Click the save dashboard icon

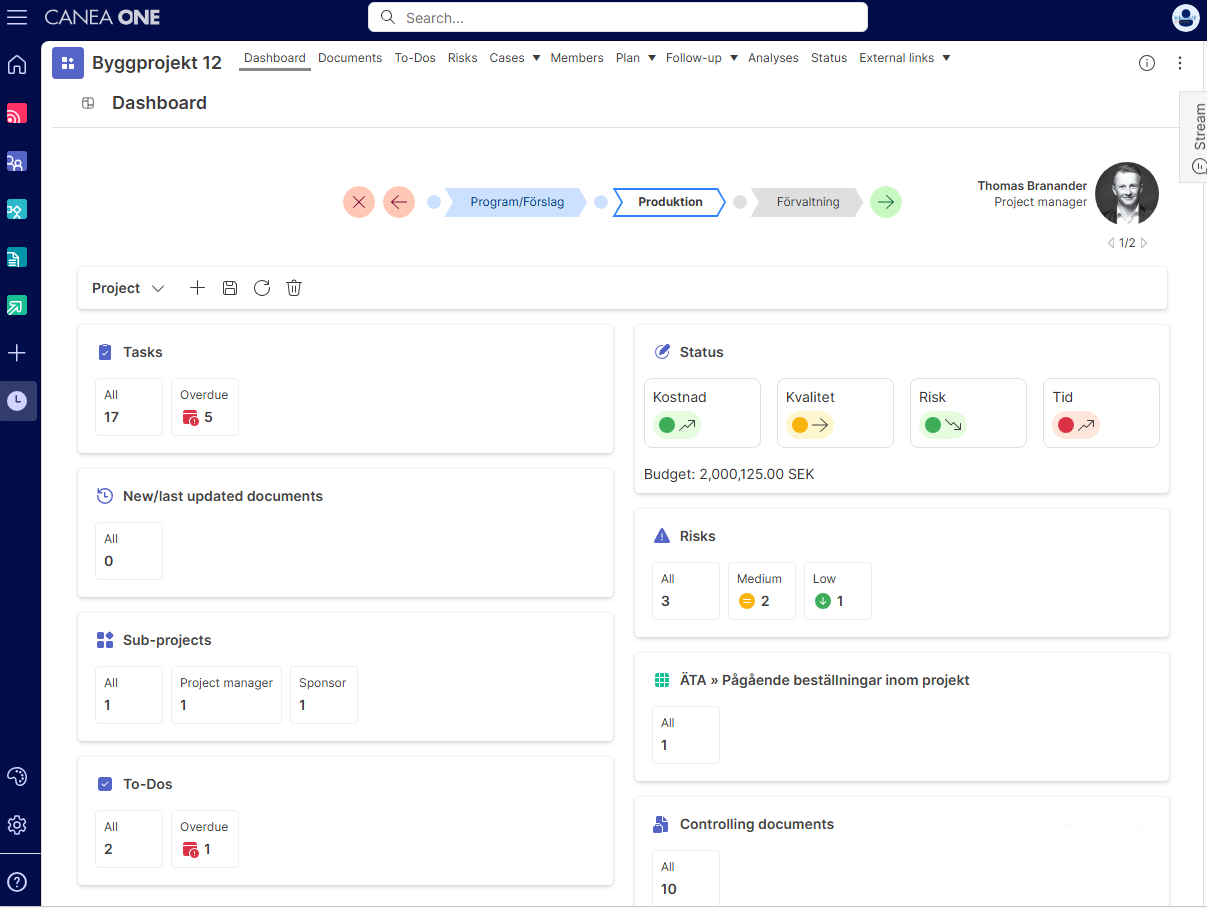(x=230, y=288)
